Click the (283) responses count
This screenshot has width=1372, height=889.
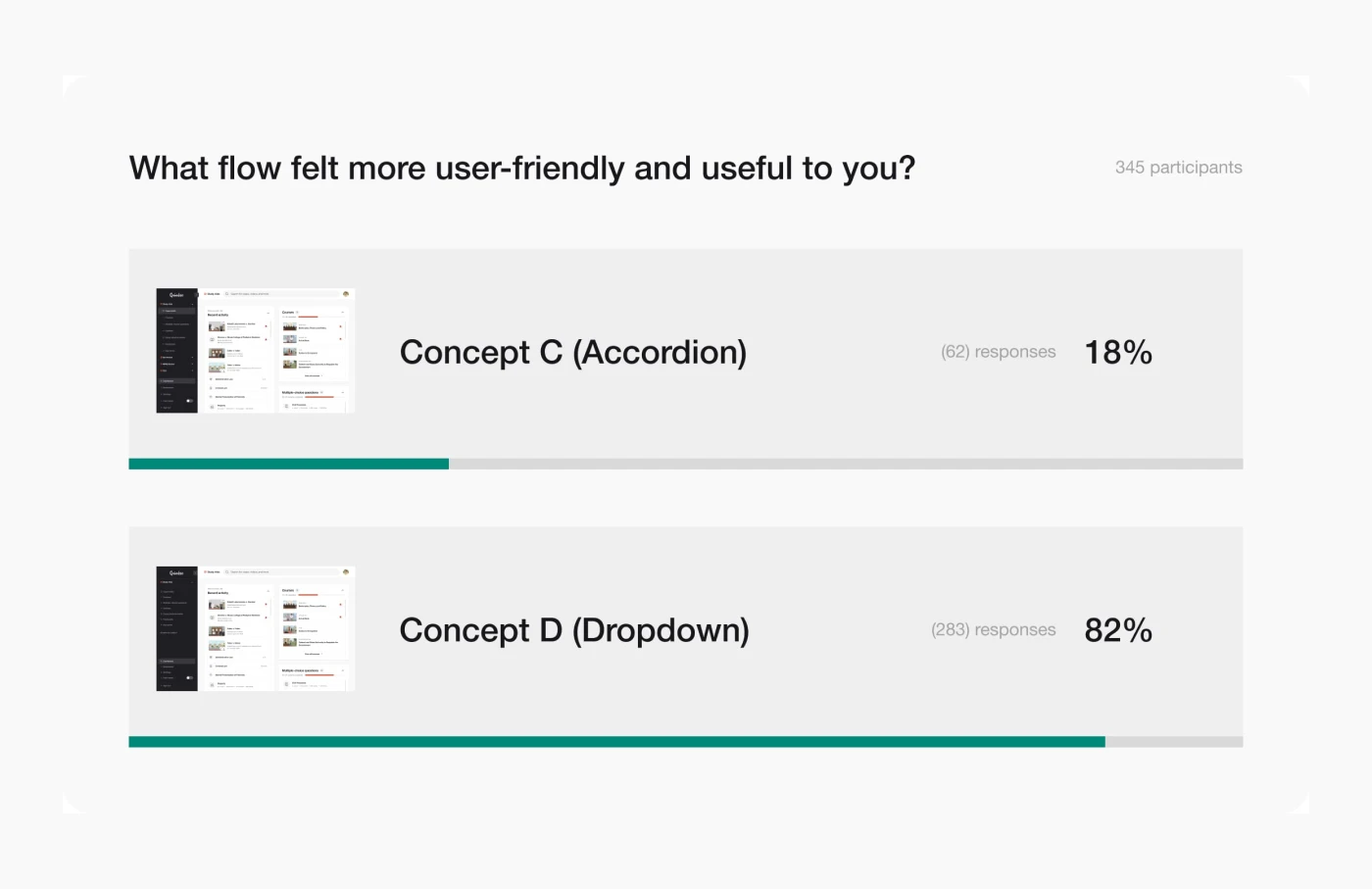click(x=993, y=630)
